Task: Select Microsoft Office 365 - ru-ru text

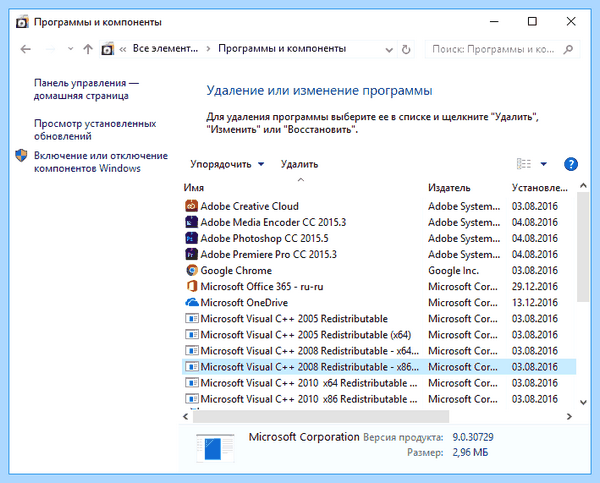Action: 262,287
